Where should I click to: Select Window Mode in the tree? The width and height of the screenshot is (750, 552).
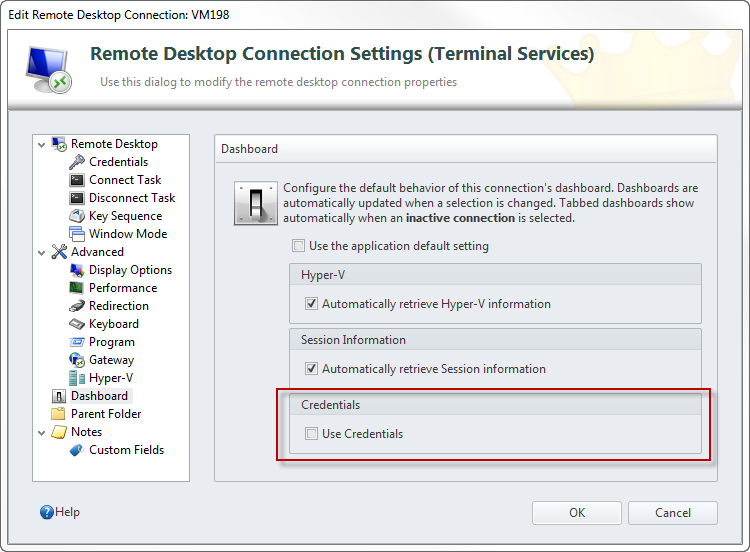[127, 234]
